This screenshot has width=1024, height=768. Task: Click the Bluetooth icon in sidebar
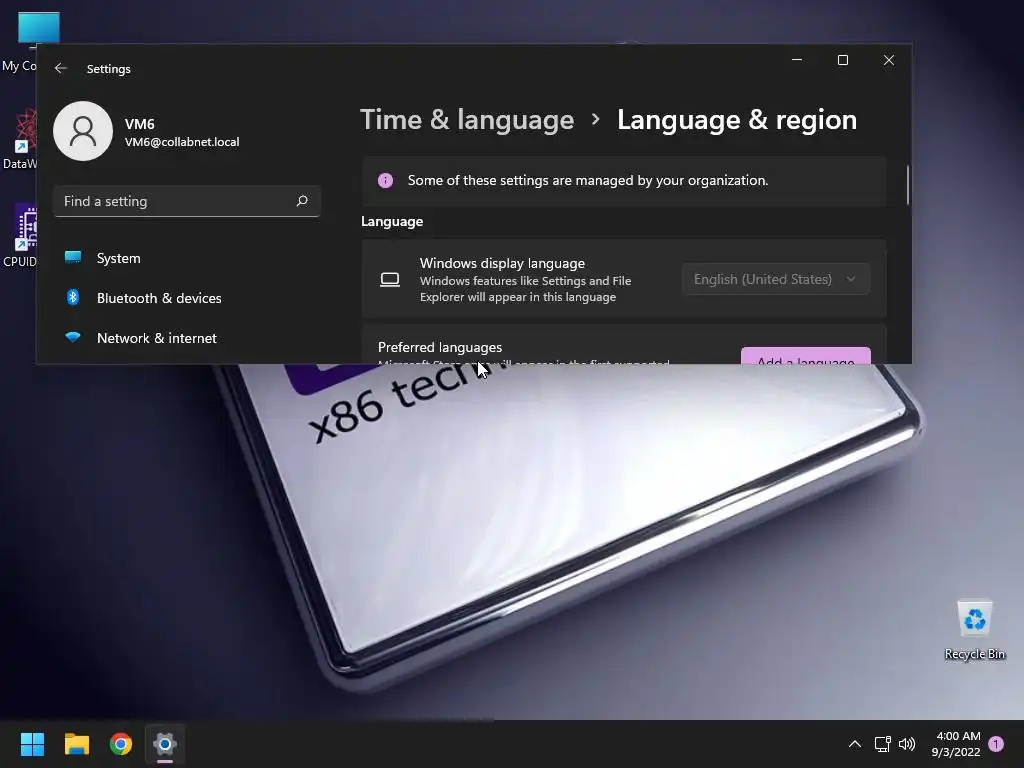pos(73,297)
